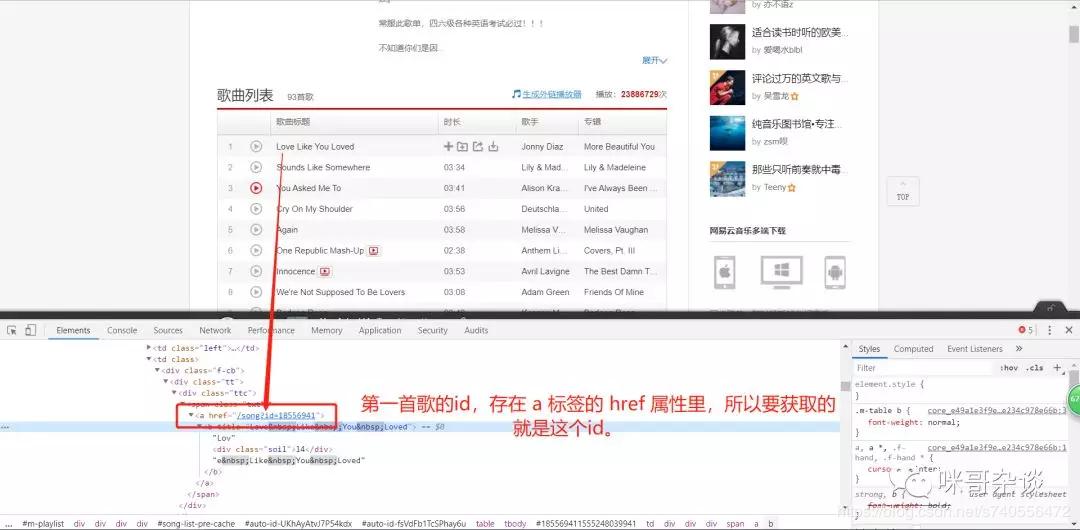Collapse the div class="f-cb" node
The width and height of the screenshot is (1080, 530).
coord(157,371)
